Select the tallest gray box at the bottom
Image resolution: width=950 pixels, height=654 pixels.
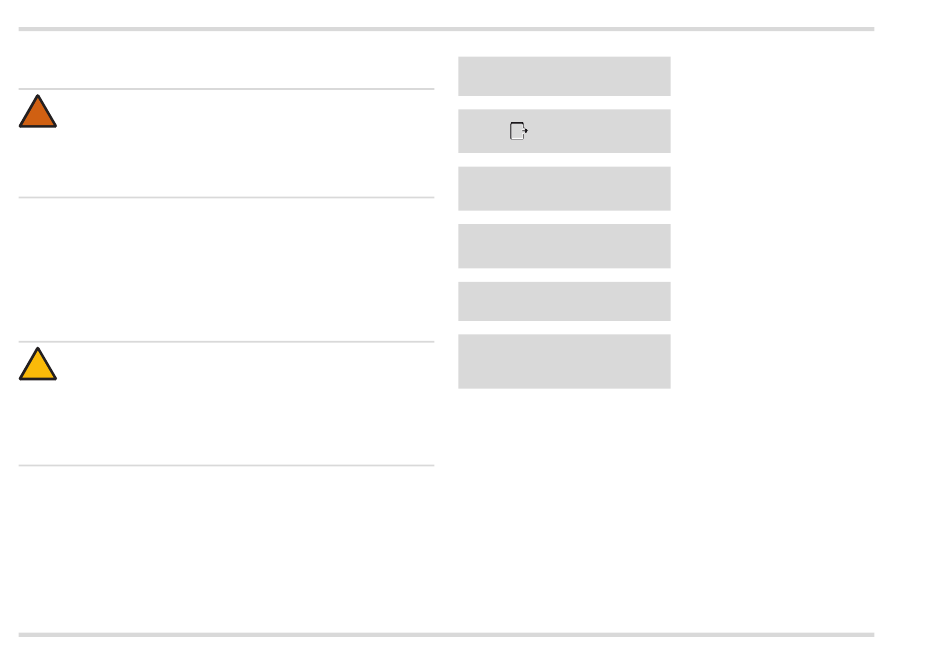click(564, 361)
